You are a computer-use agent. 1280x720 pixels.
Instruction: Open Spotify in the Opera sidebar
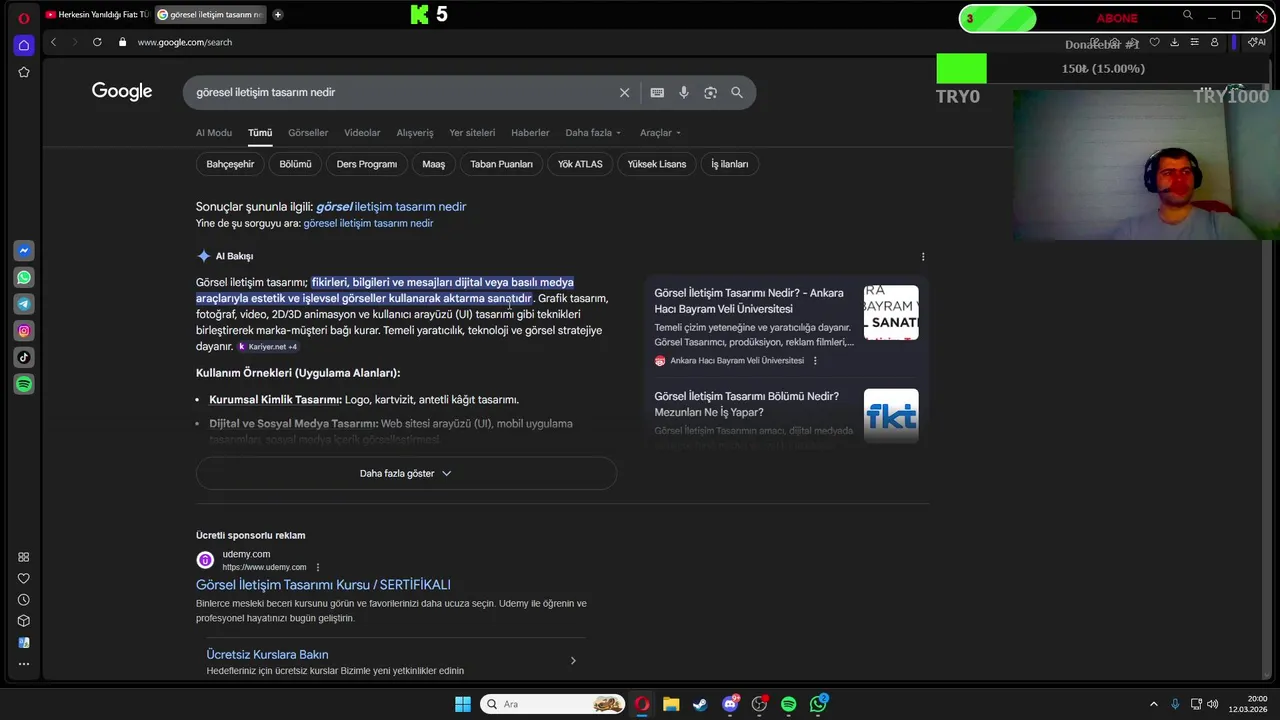click(x=24, y=384)
